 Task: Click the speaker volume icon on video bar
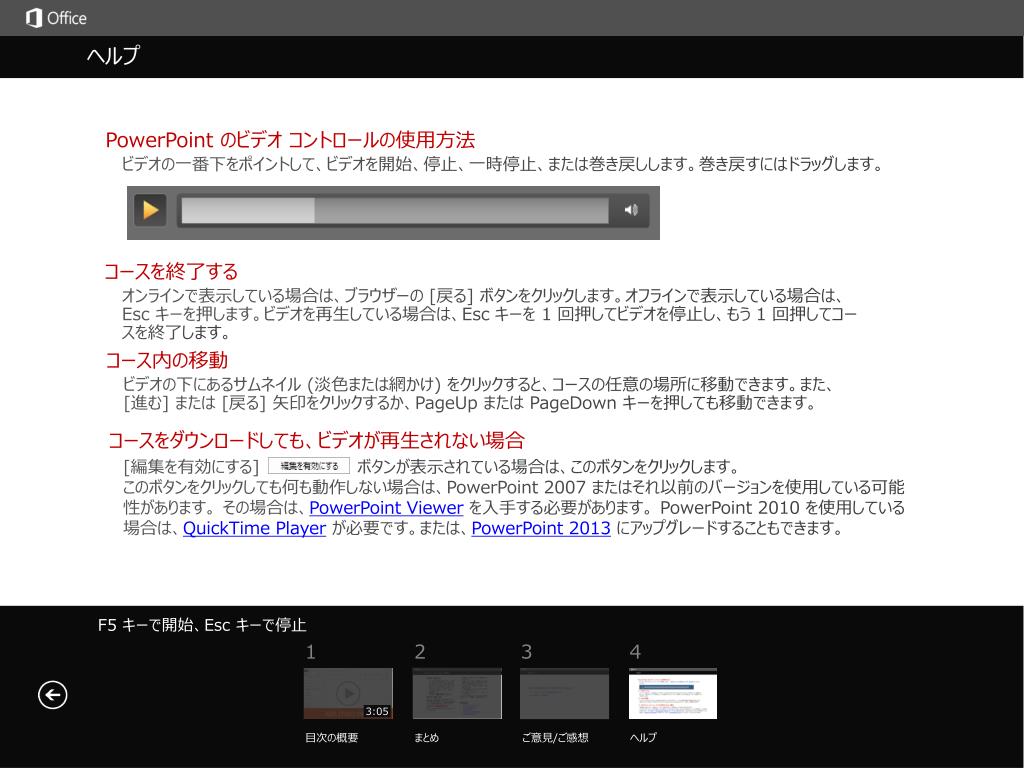tap(631, 210)
